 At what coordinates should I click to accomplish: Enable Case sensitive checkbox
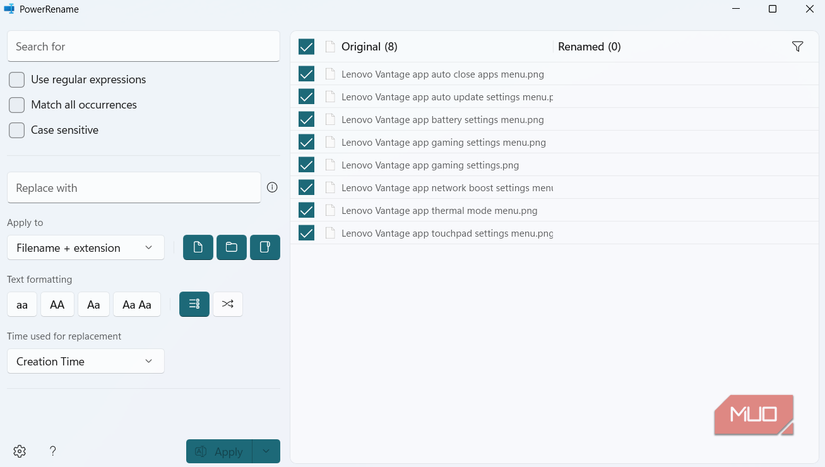17,130
